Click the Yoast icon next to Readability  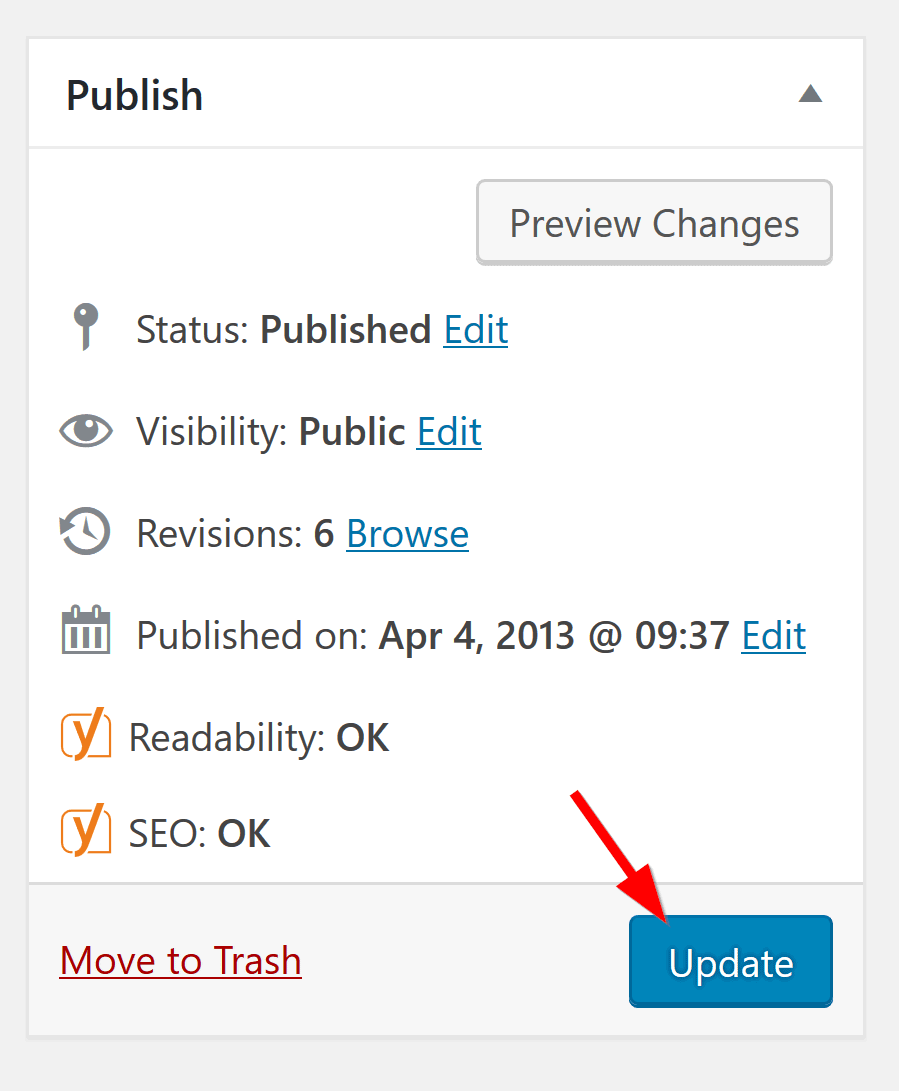pyautogui.click(x=86, y=736)
